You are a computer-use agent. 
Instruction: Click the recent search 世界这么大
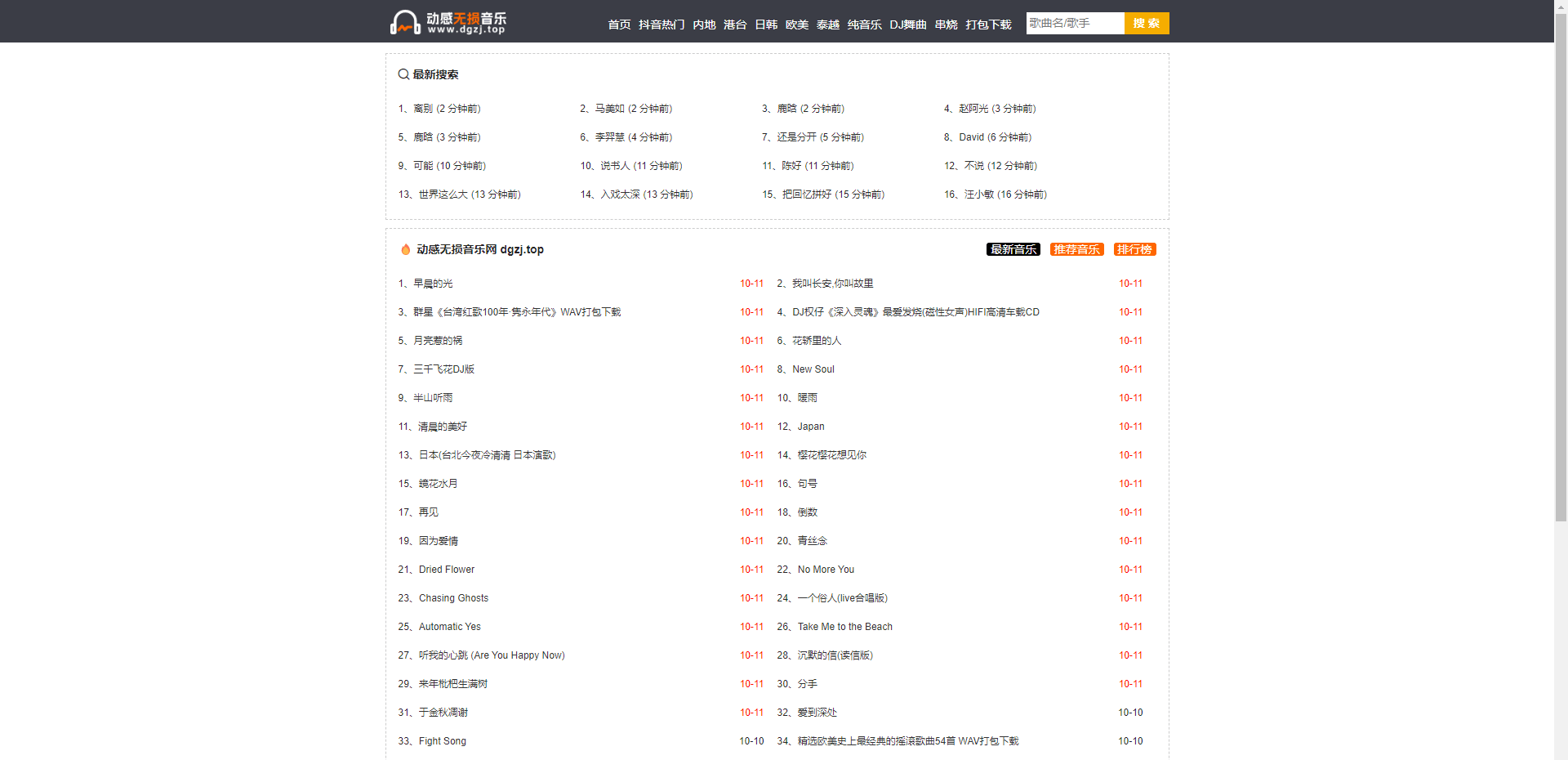443,194
